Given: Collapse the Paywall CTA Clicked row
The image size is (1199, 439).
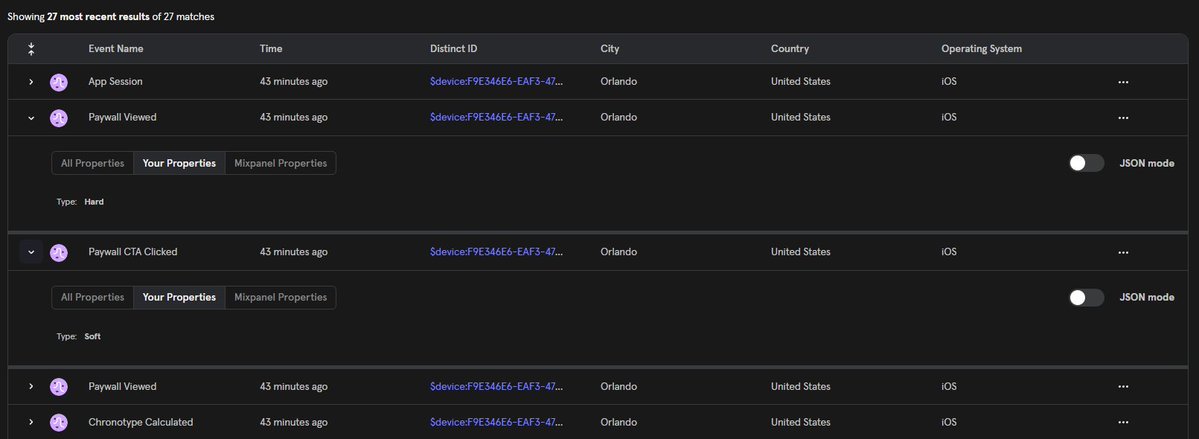Looking at the screenshot, I should [x=31, y=252].
